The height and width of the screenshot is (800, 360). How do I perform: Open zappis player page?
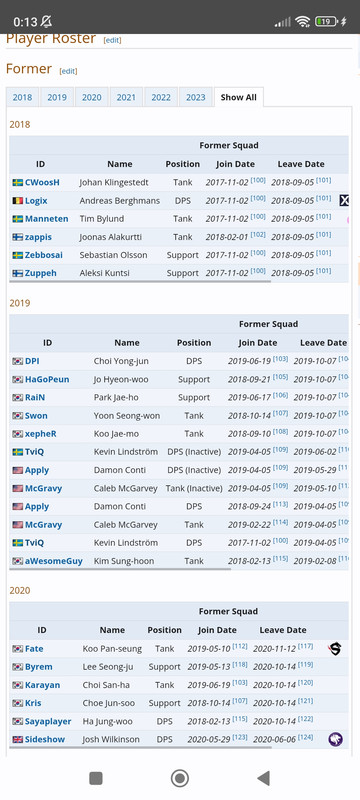point(38,237)
